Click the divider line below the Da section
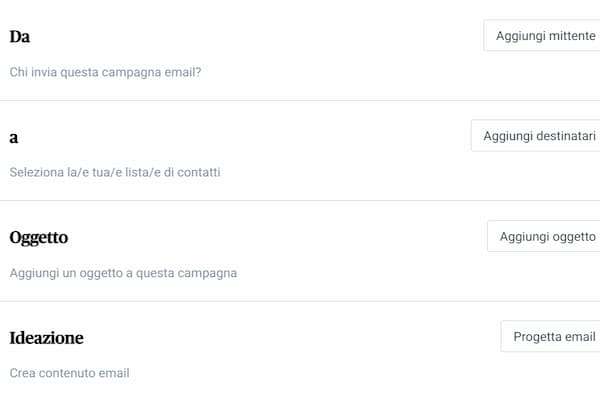This screenshot has width=600, height=400. 300,100
